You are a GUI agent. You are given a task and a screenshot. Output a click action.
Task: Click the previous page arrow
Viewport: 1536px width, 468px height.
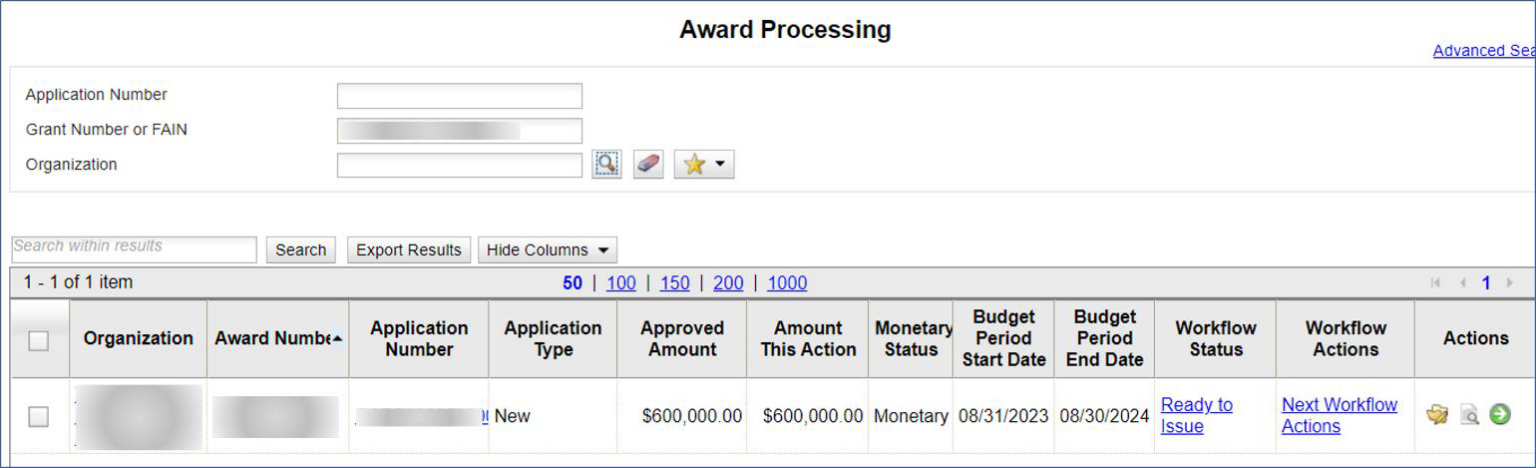pos(1463,283)
